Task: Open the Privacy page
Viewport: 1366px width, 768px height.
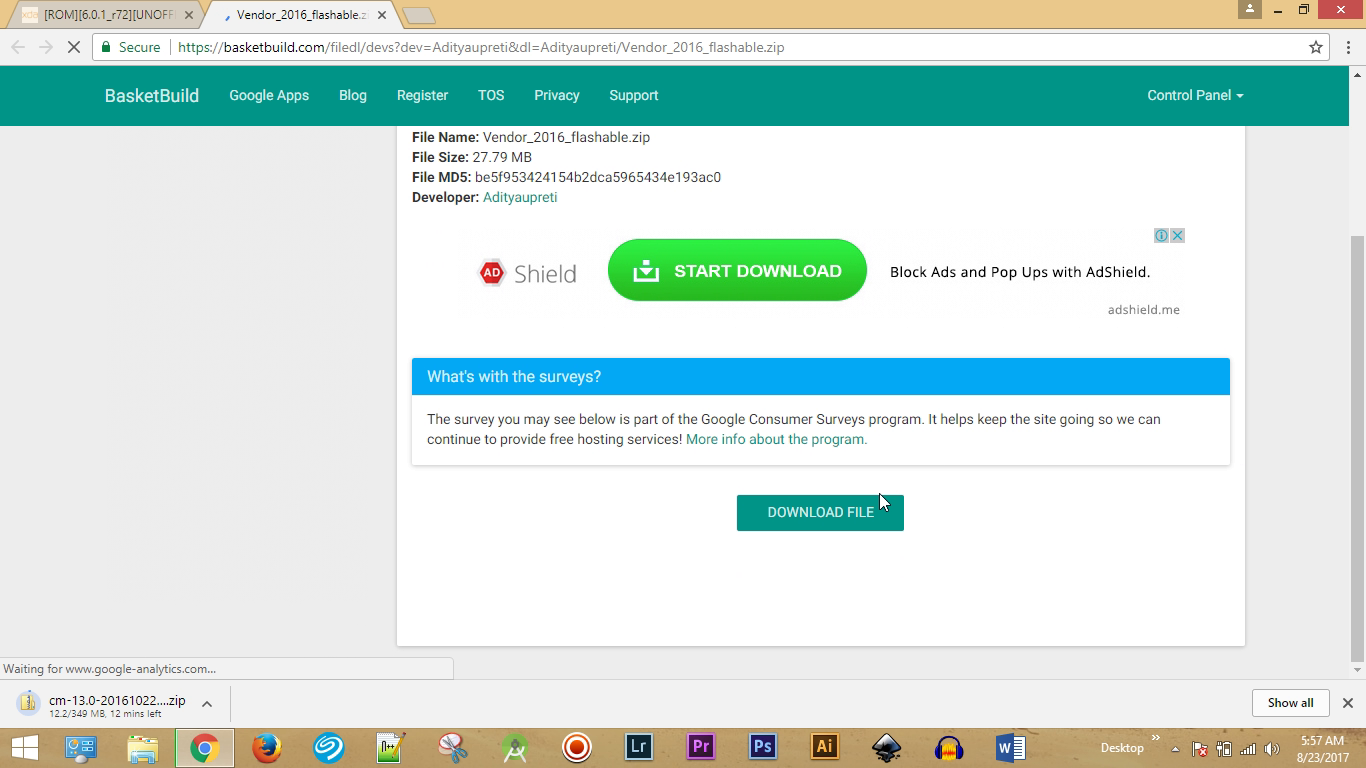Action: point(557,95)
